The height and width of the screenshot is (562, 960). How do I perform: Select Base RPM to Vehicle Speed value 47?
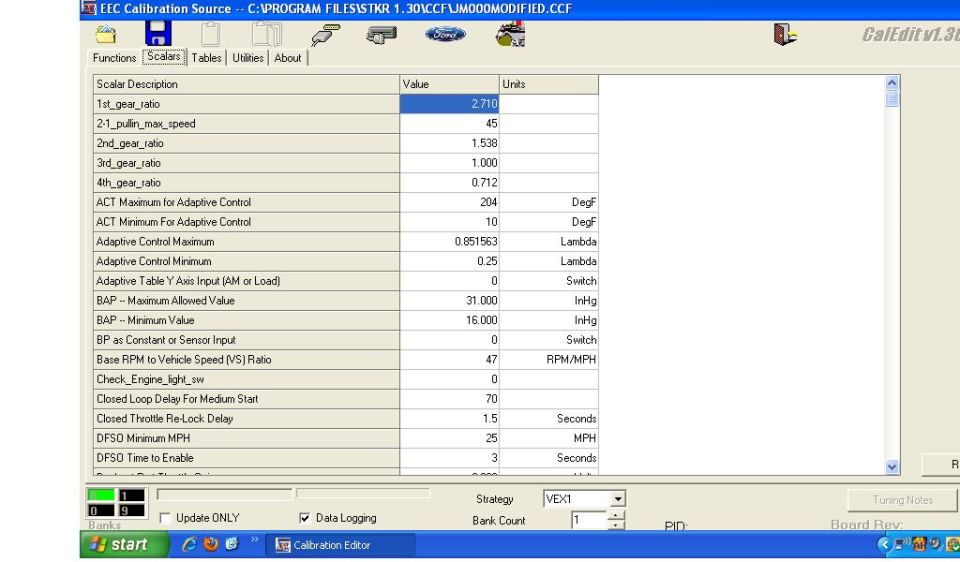click(x=449, y=359)
